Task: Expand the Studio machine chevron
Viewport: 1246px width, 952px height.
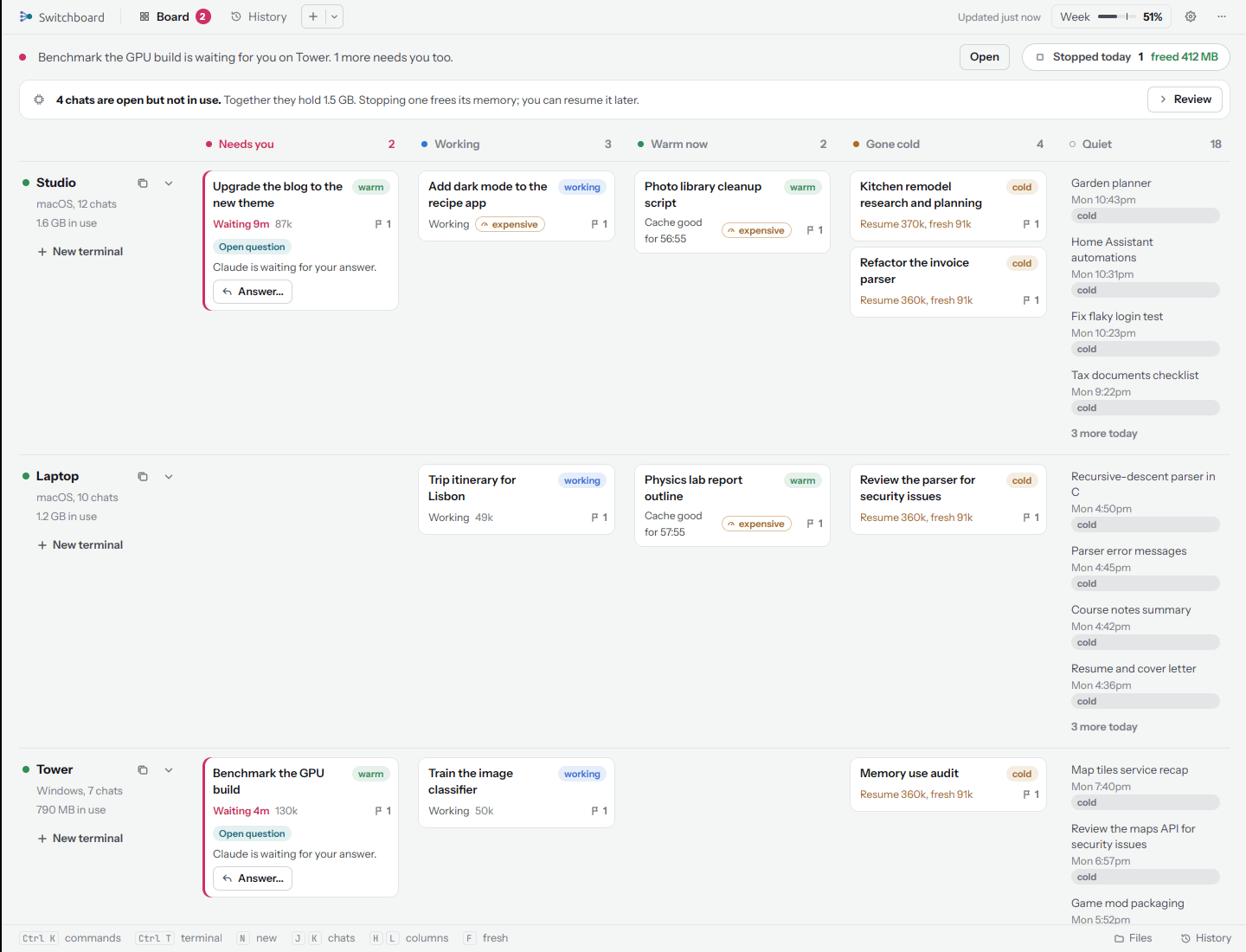Action: (169, 183)
